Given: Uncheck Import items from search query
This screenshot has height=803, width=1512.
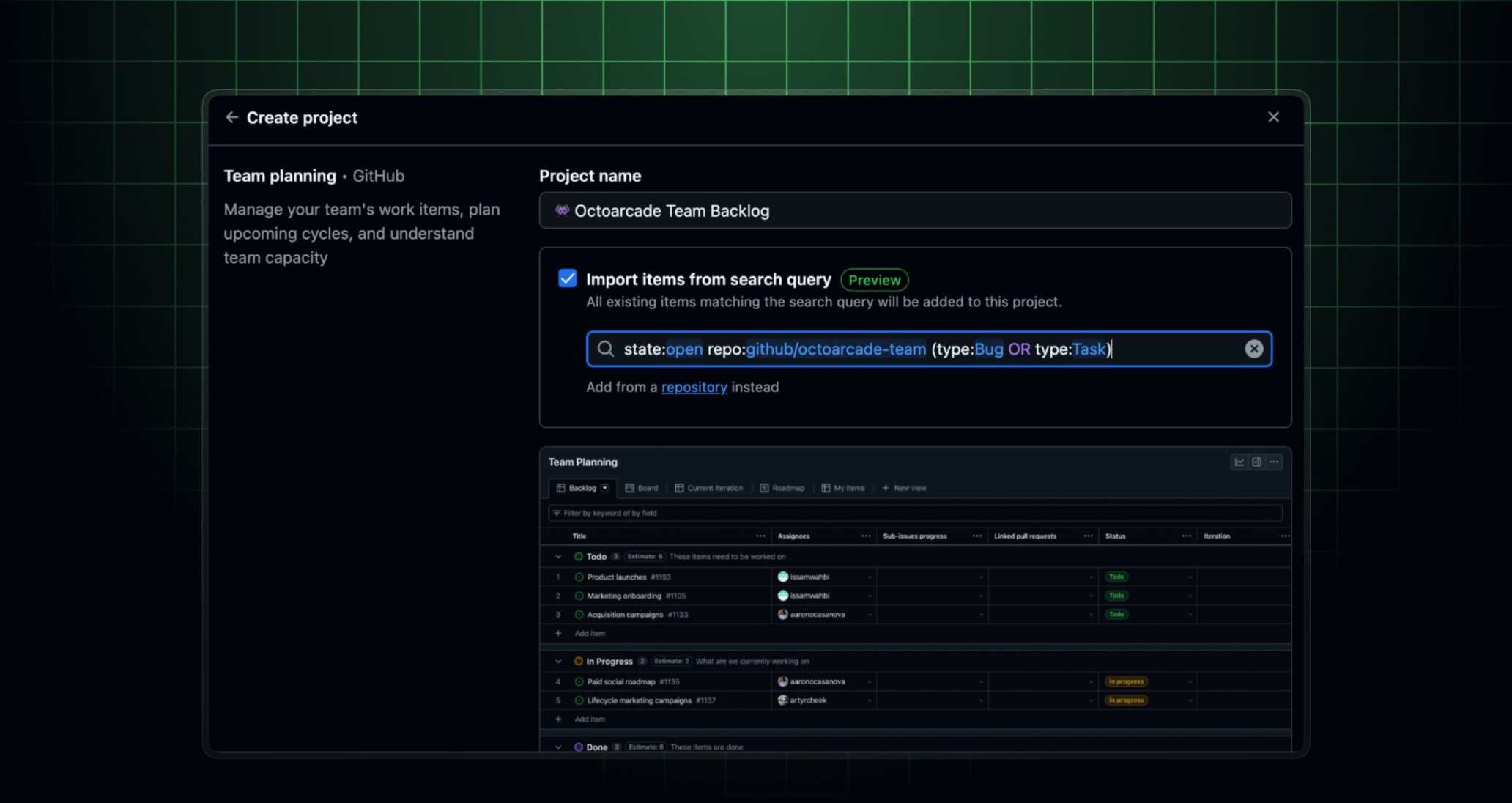Looking at the screenshot, I should pos(568,278).
